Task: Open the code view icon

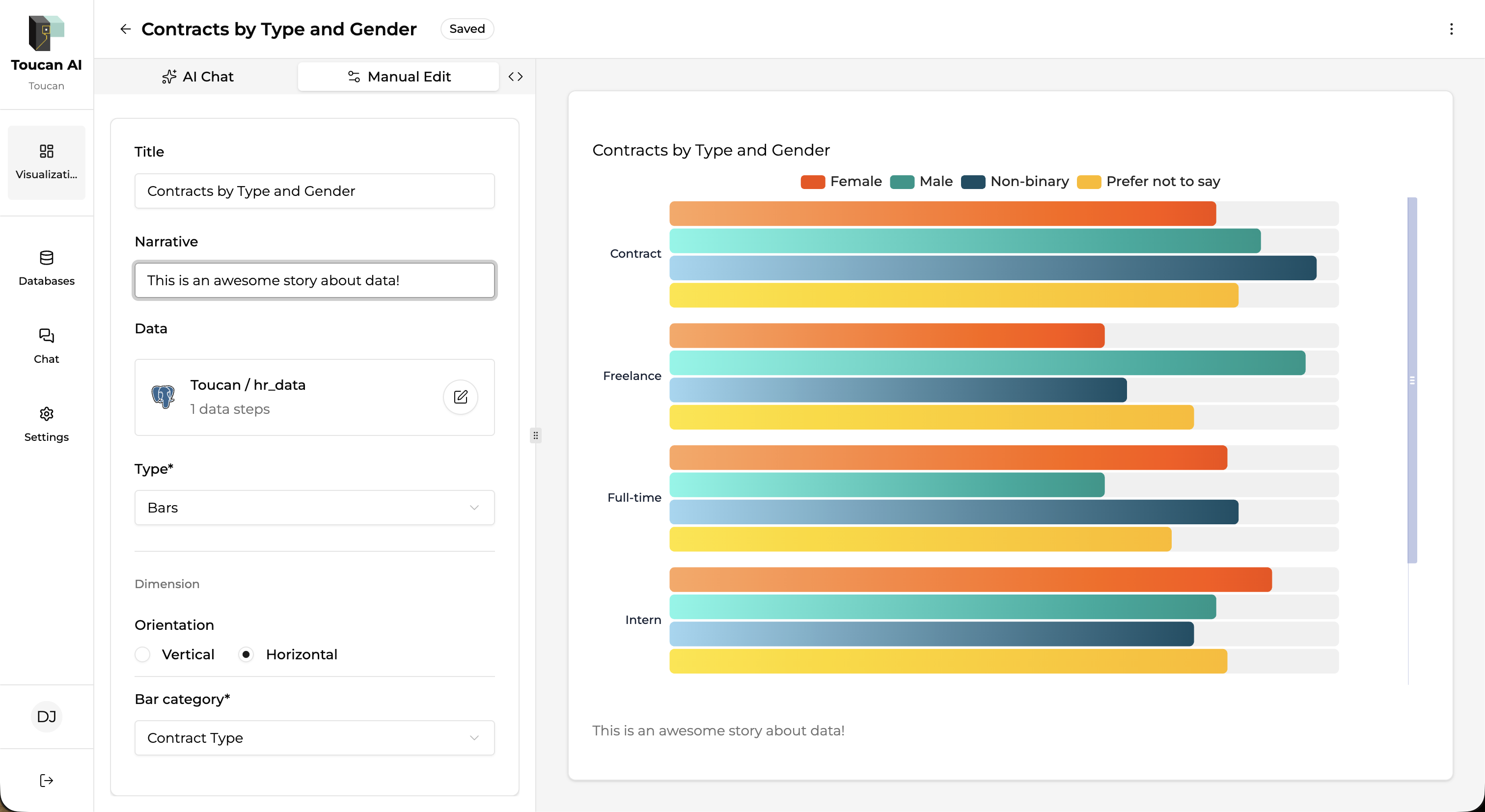Action: (515, 77)
